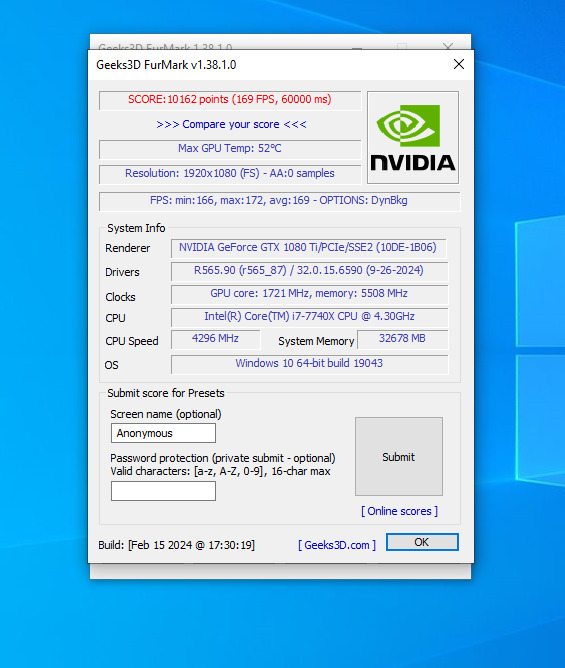Viewport: 565px width, 668px height.
Task: Close the FurMark score dialog
Action: coord(458,64)
